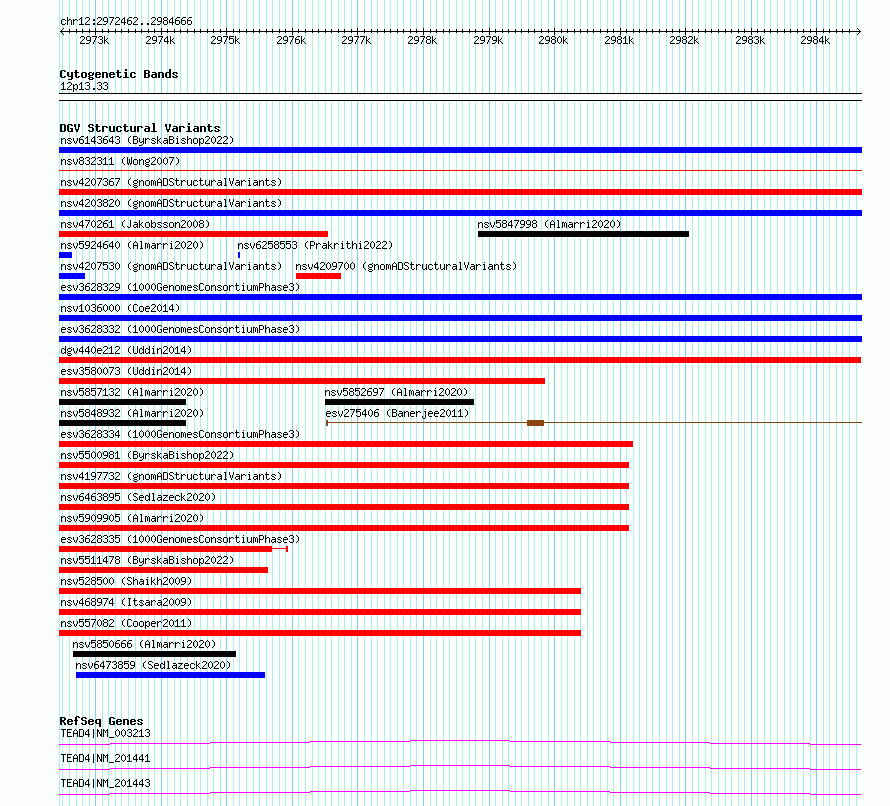The width and height of the screenshot is (890, 806).
Task: Select the dgv440e212 (Uddin2014) red bar
Action: [x=460, y=360]
